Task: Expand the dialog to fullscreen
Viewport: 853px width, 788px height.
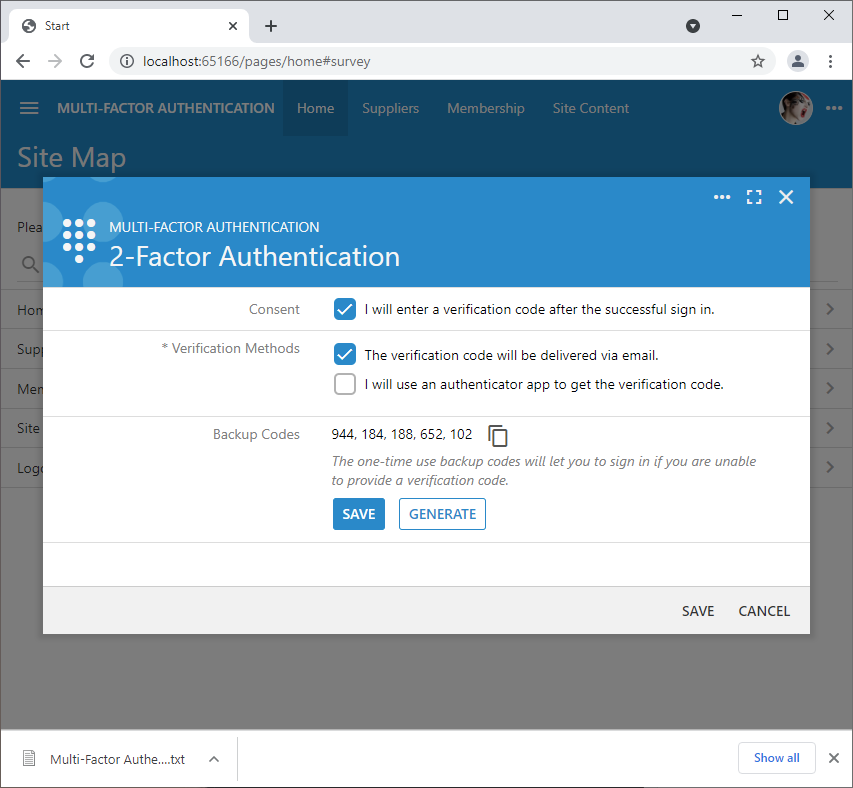Action: [754, 197]
